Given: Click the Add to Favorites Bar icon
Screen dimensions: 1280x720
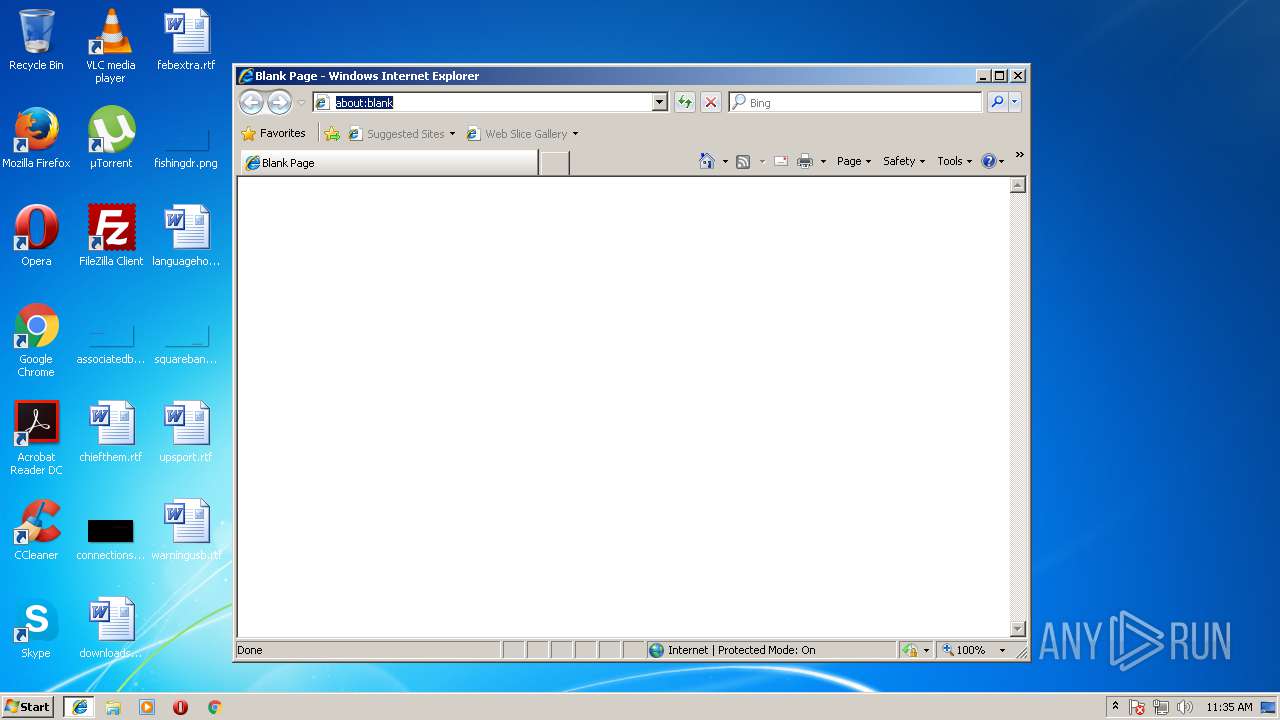Looking at the screenshot, I should 332,134.
